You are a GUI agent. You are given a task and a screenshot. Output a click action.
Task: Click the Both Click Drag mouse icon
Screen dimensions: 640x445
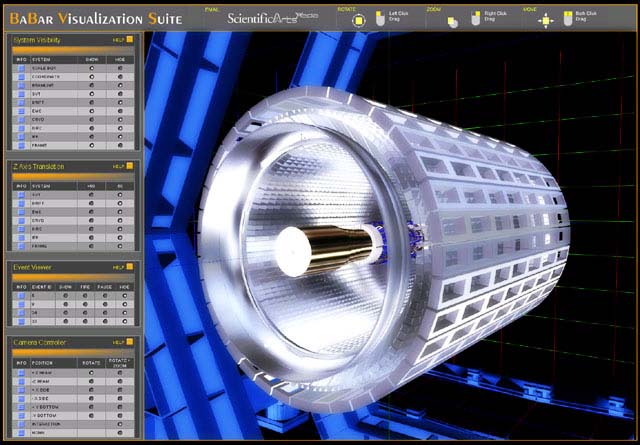point(568,18)
